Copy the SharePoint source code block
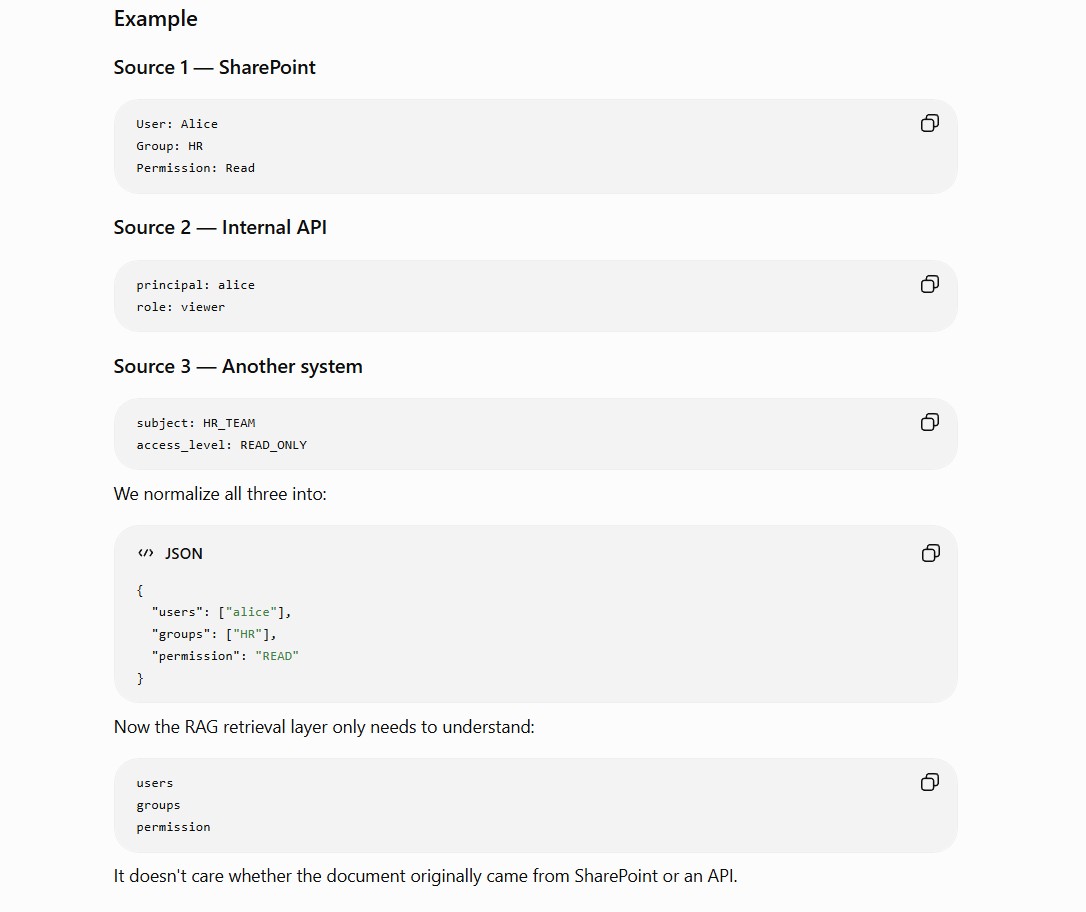The width and height of the screenshot is (1086, 912). (929, 123)
